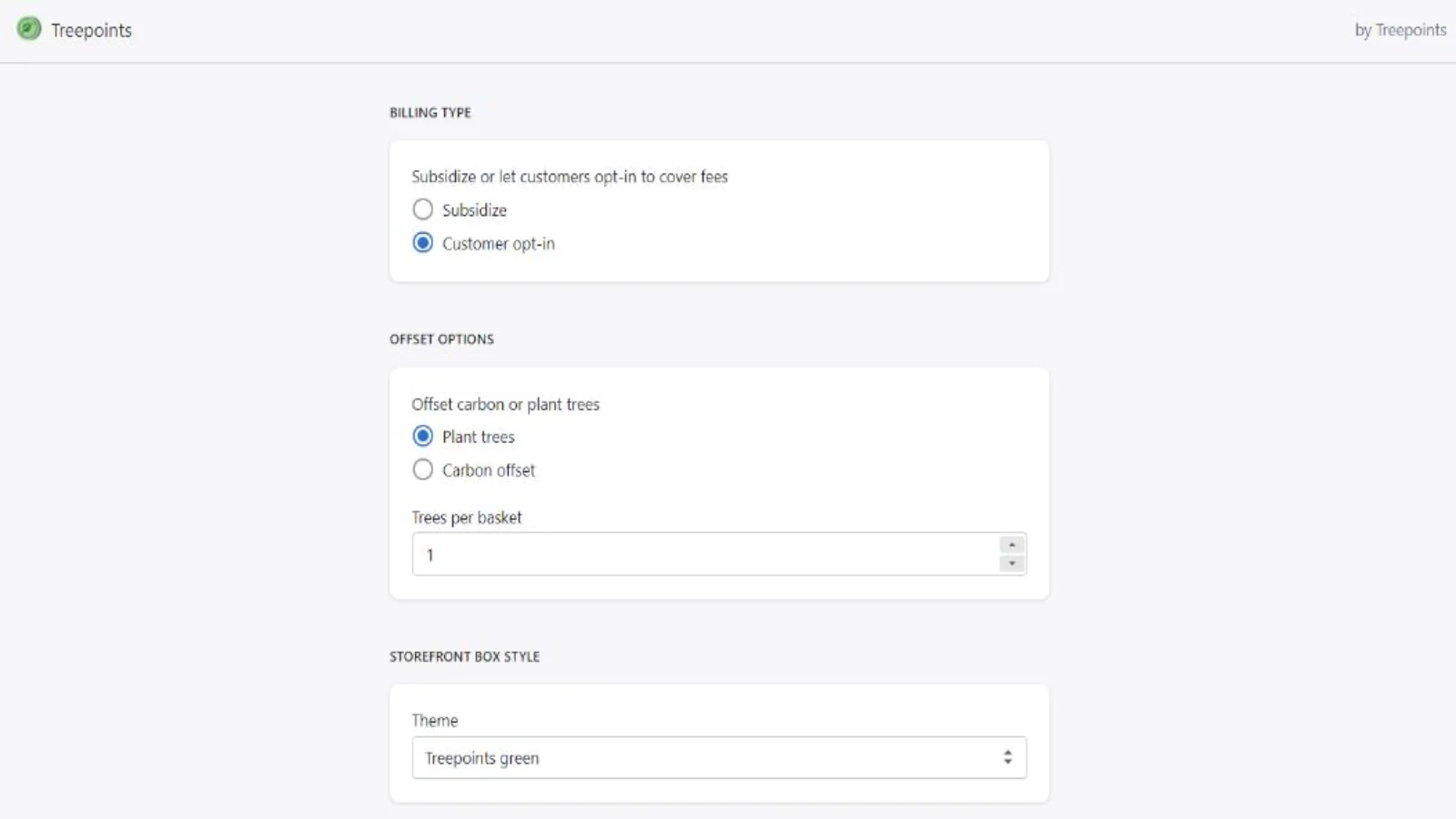Image resolution: width=1456 pixels, height=819 pixels.
Task: Click the Offset Options section heading
Action: [441, 339]
